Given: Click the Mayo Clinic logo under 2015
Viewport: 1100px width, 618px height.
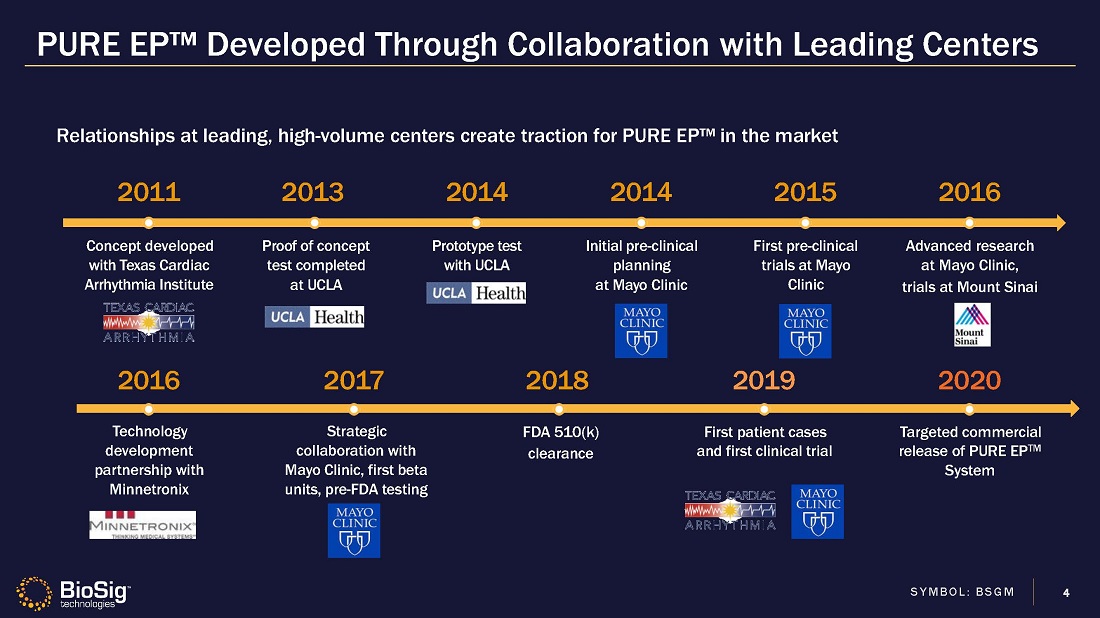Looking at the screenshot, I should (805, 331).
